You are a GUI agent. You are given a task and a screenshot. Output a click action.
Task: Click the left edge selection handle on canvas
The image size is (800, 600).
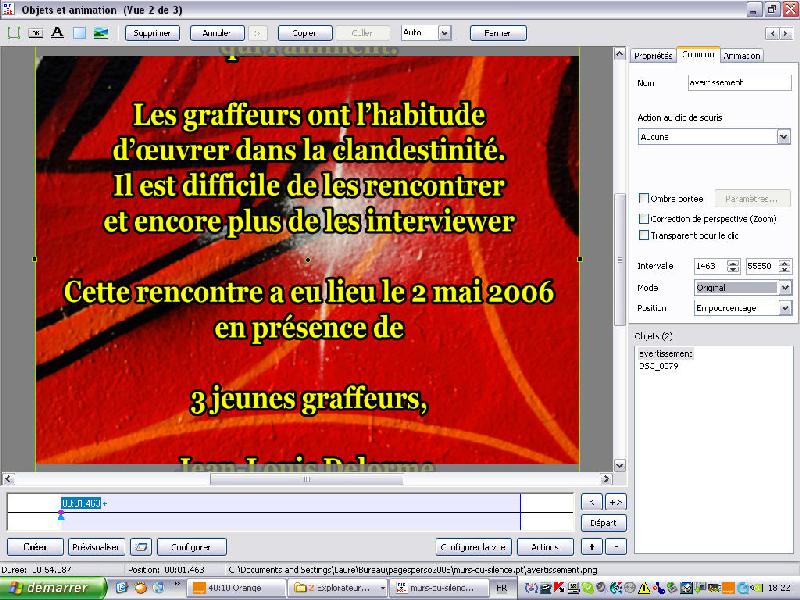pos(34,259)
